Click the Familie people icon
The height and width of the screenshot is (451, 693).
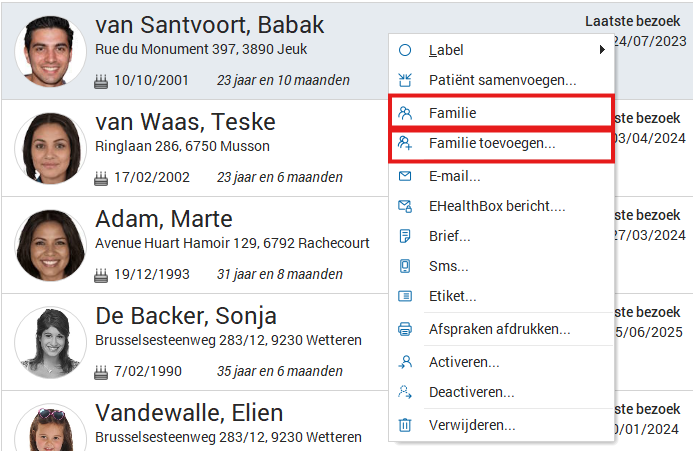405,113
